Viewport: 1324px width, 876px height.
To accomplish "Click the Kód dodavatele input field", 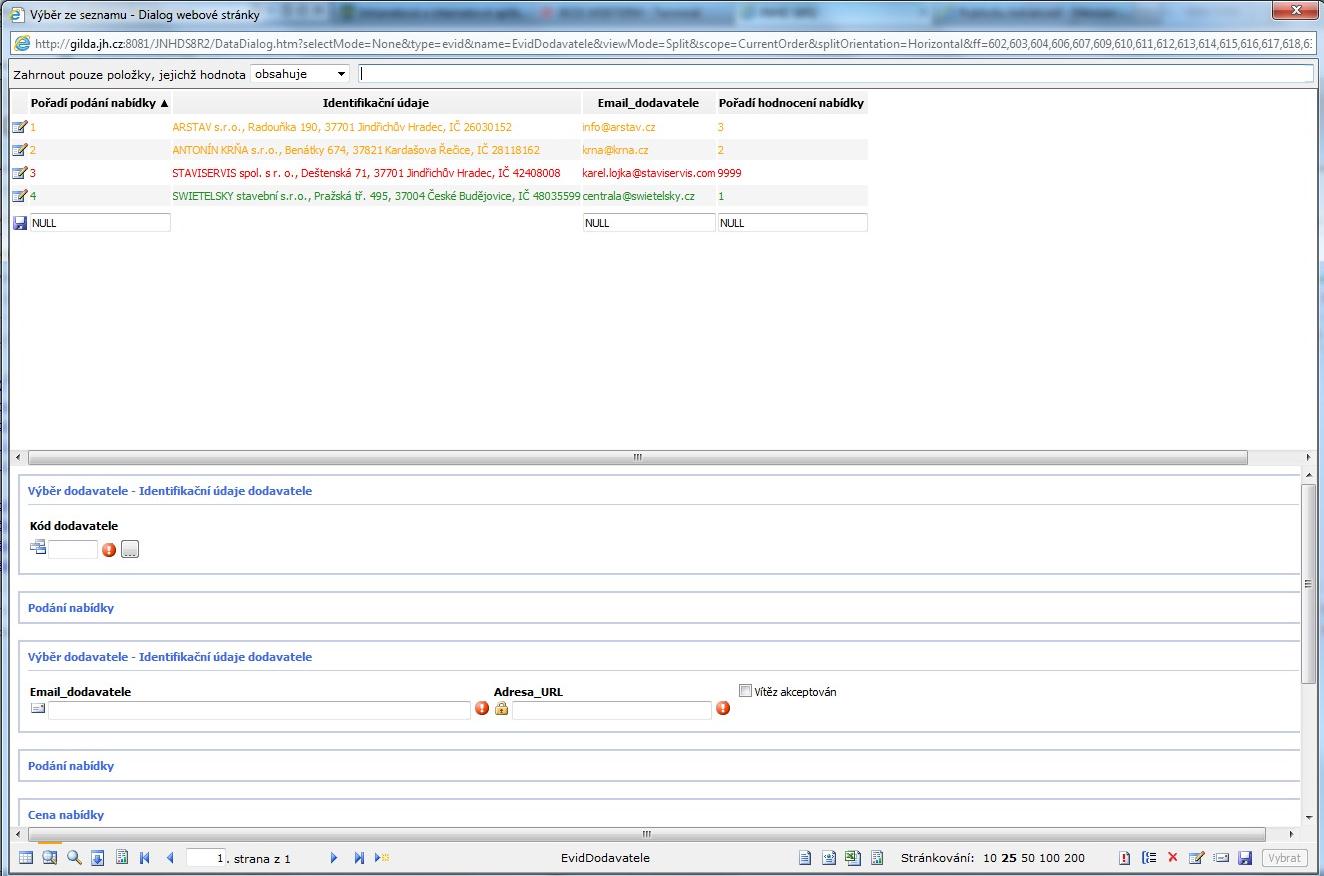I will [x=73, y=549].
